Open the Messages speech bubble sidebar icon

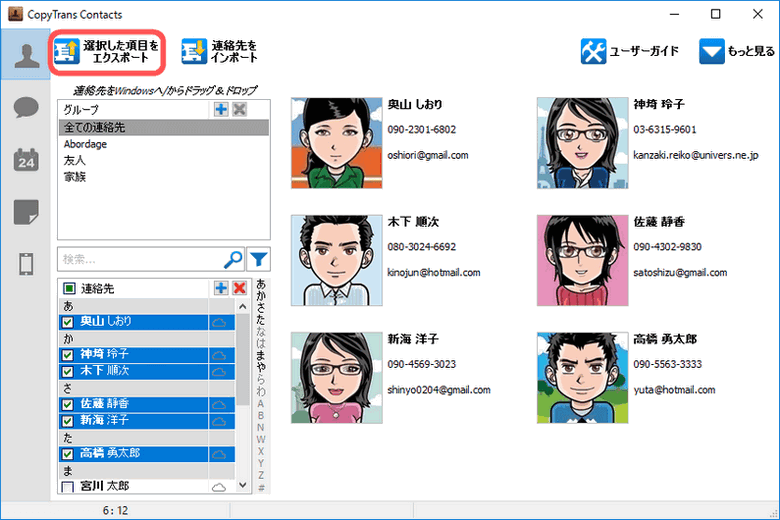[25, 108]
